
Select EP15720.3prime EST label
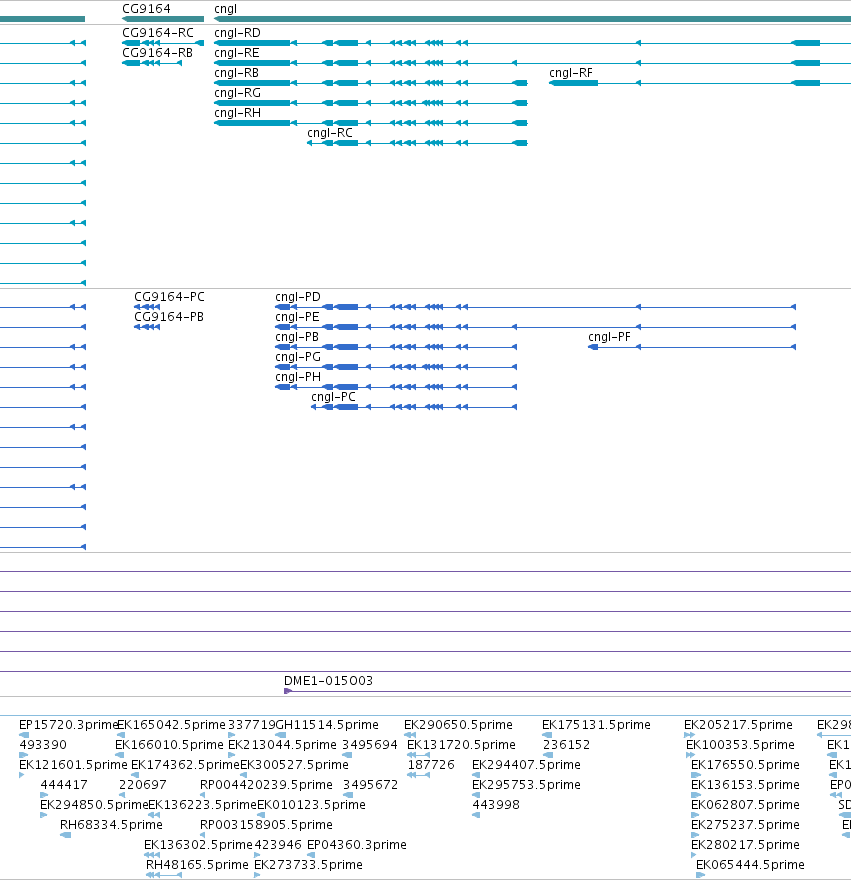click(68, 725)
